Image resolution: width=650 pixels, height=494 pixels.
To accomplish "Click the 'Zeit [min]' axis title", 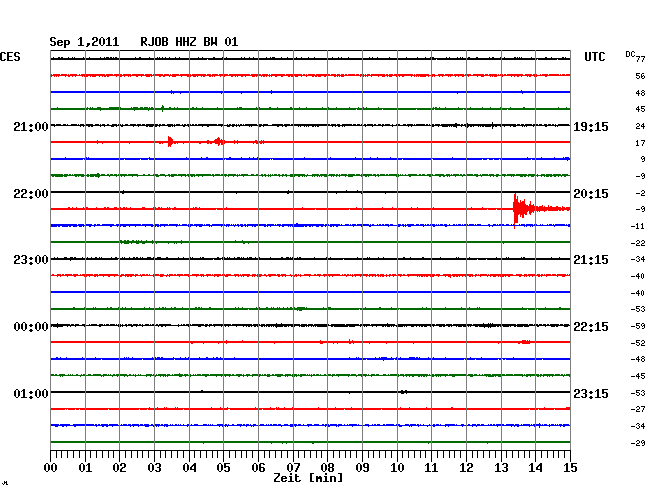I will click(308, 478).
